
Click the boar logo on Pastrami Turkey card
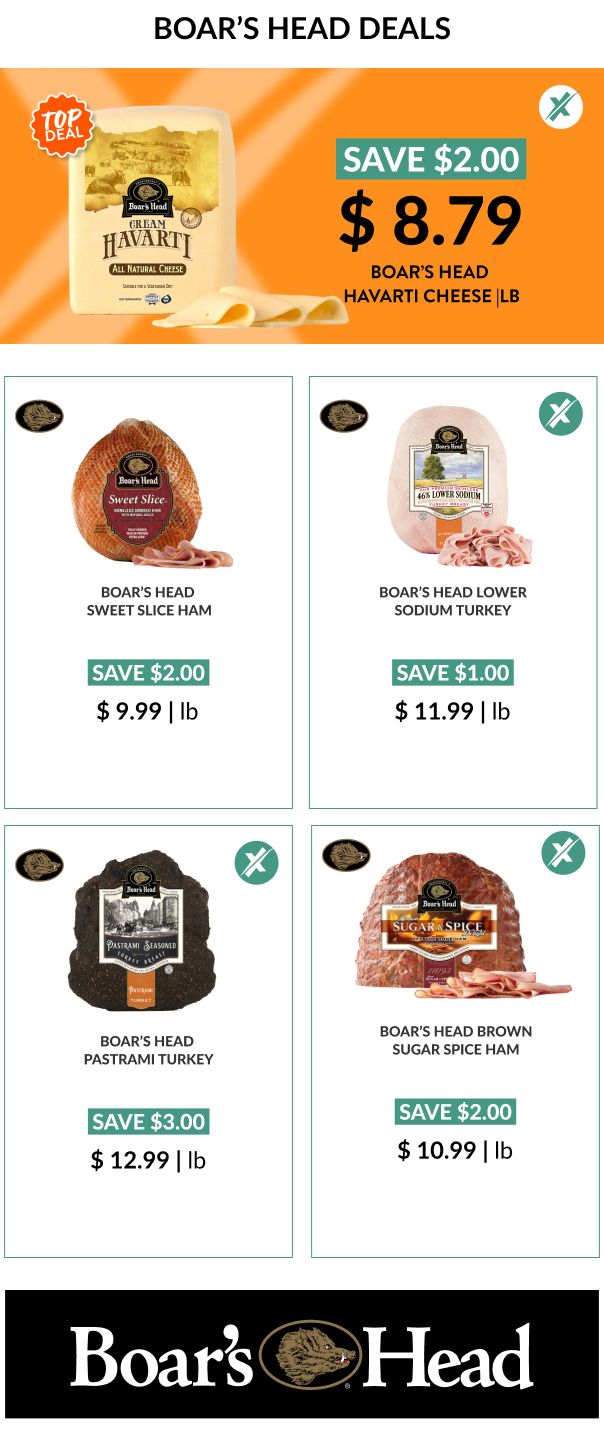tap(39, 865)
